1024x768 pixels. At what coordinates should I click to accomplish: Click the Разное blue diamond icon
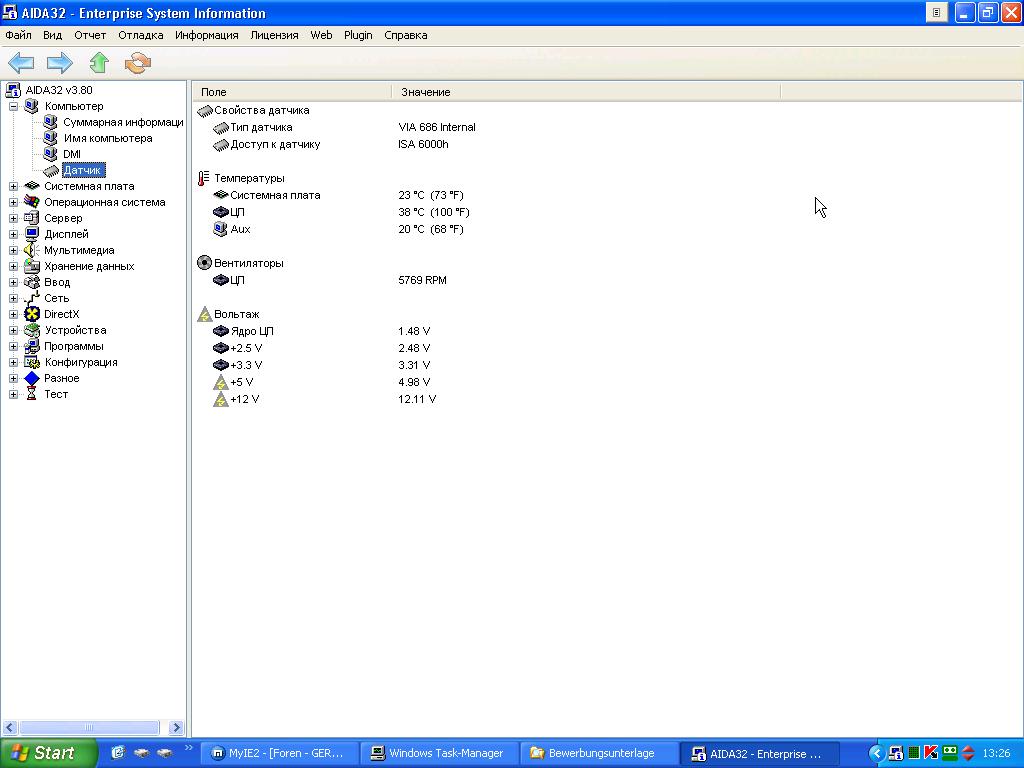(31, 378)
